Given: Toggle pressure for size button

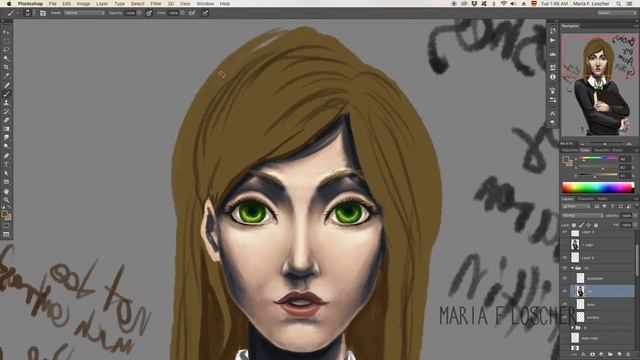Looking at the screenshot, I should tap(205, 13).
